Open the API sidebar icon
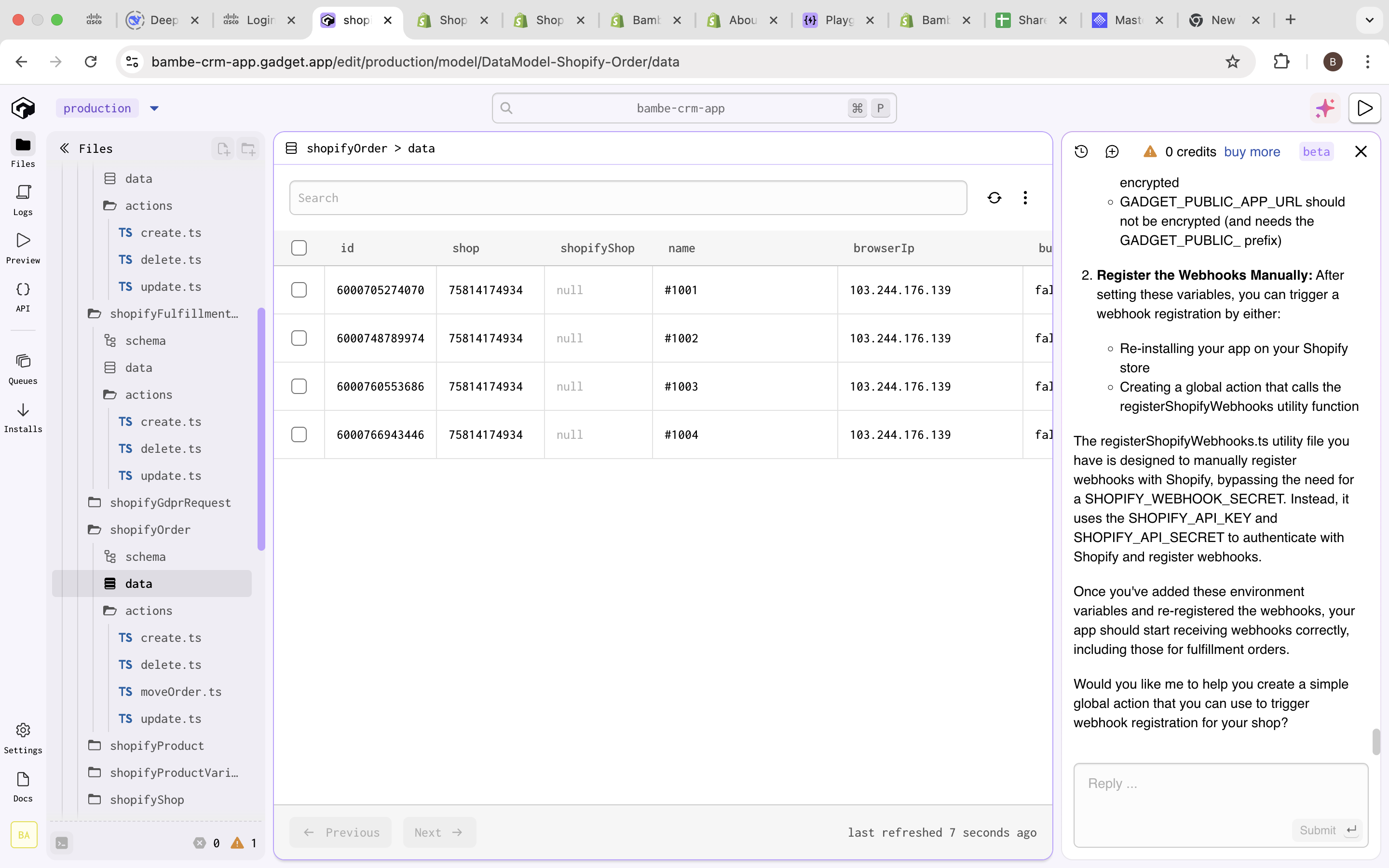The image size is (1389, 868). pyautogui.click(x=23, y=296)
